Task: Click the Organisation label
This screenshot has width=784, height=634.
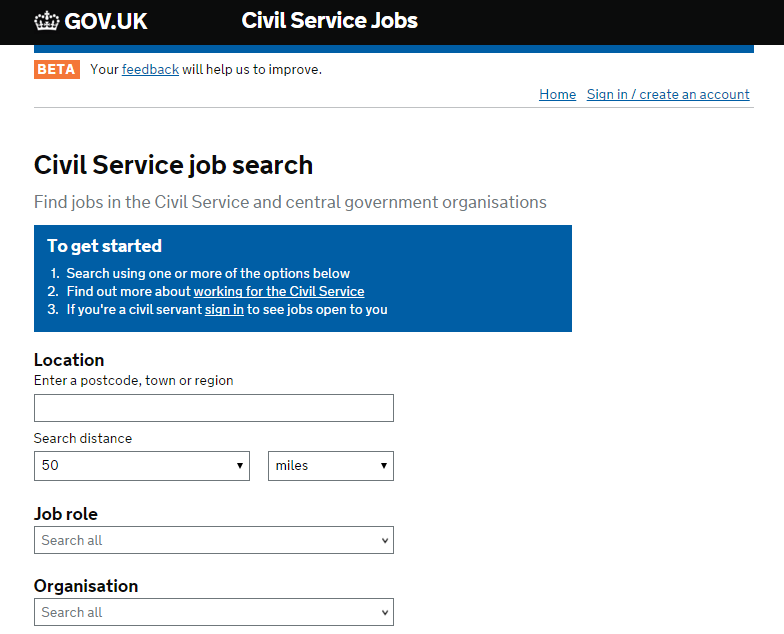Action: coord(86,586)
